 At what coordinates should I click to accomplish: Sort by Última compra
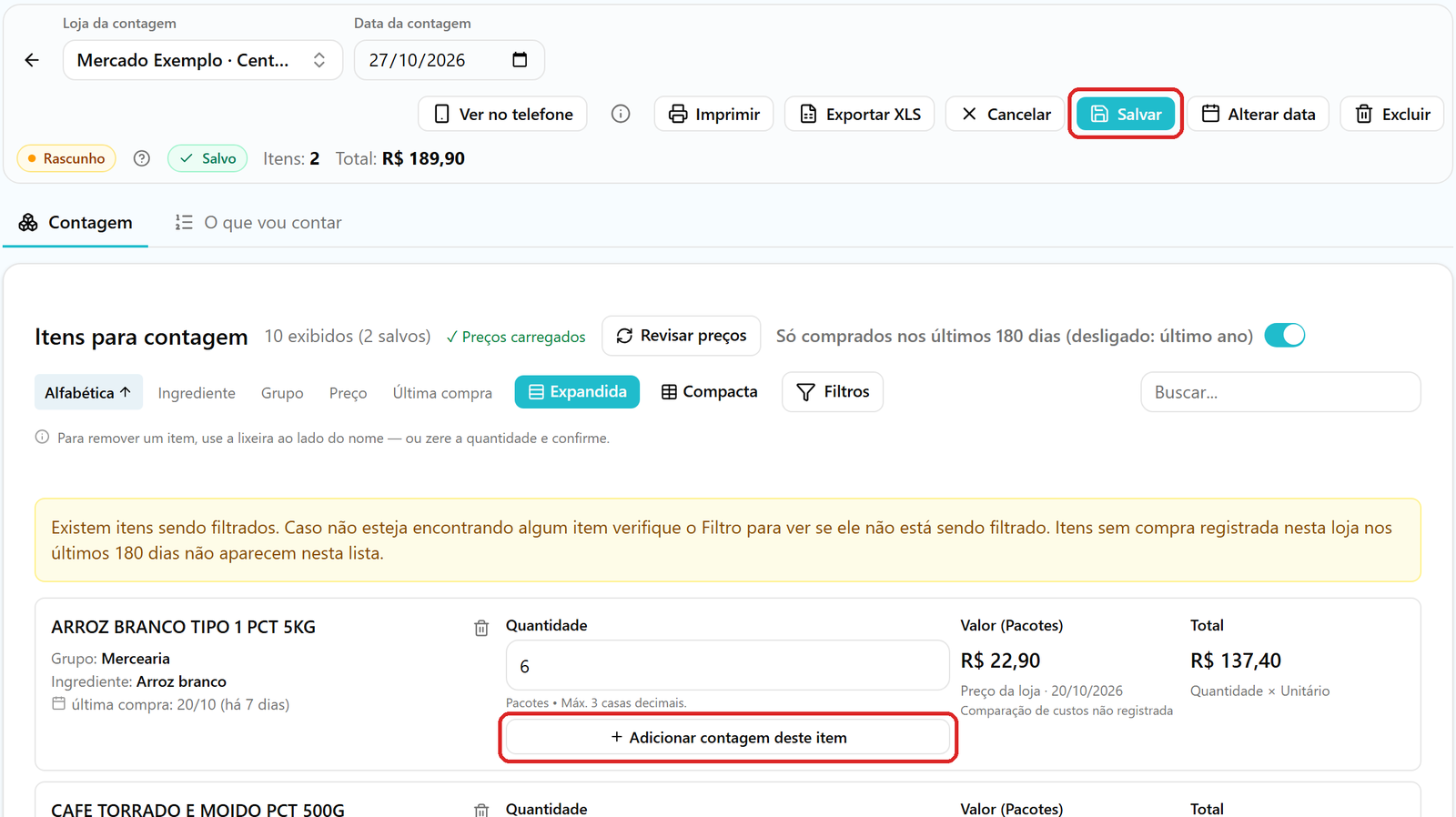tap(442, 393)
